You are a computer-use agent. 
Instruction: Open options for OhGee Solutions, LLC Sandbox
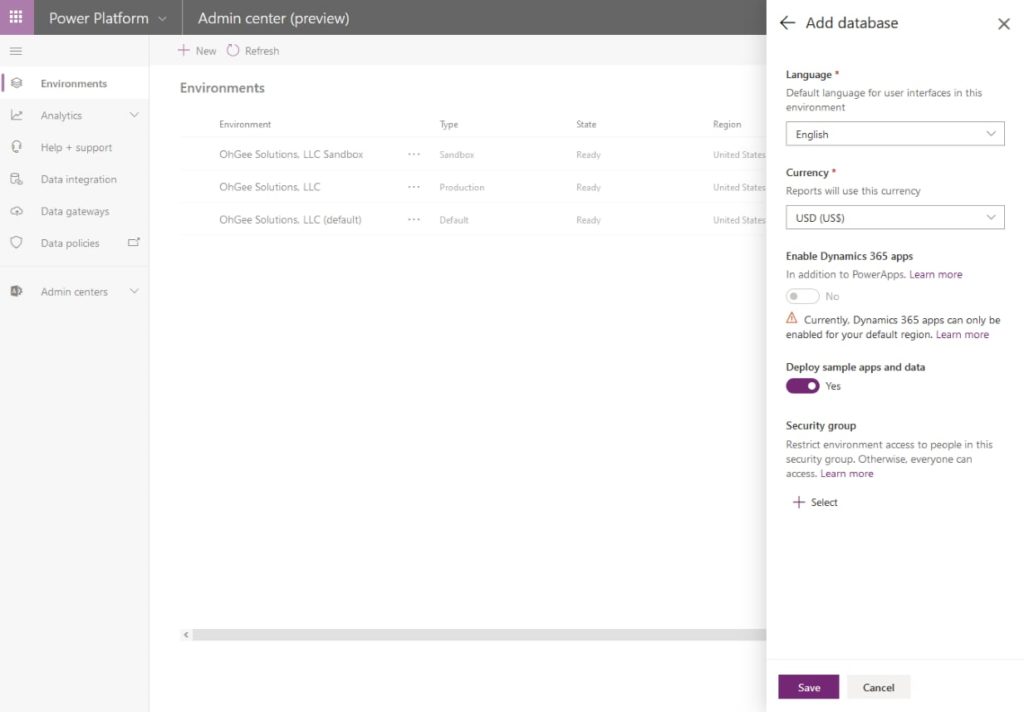tap(414, 154)
